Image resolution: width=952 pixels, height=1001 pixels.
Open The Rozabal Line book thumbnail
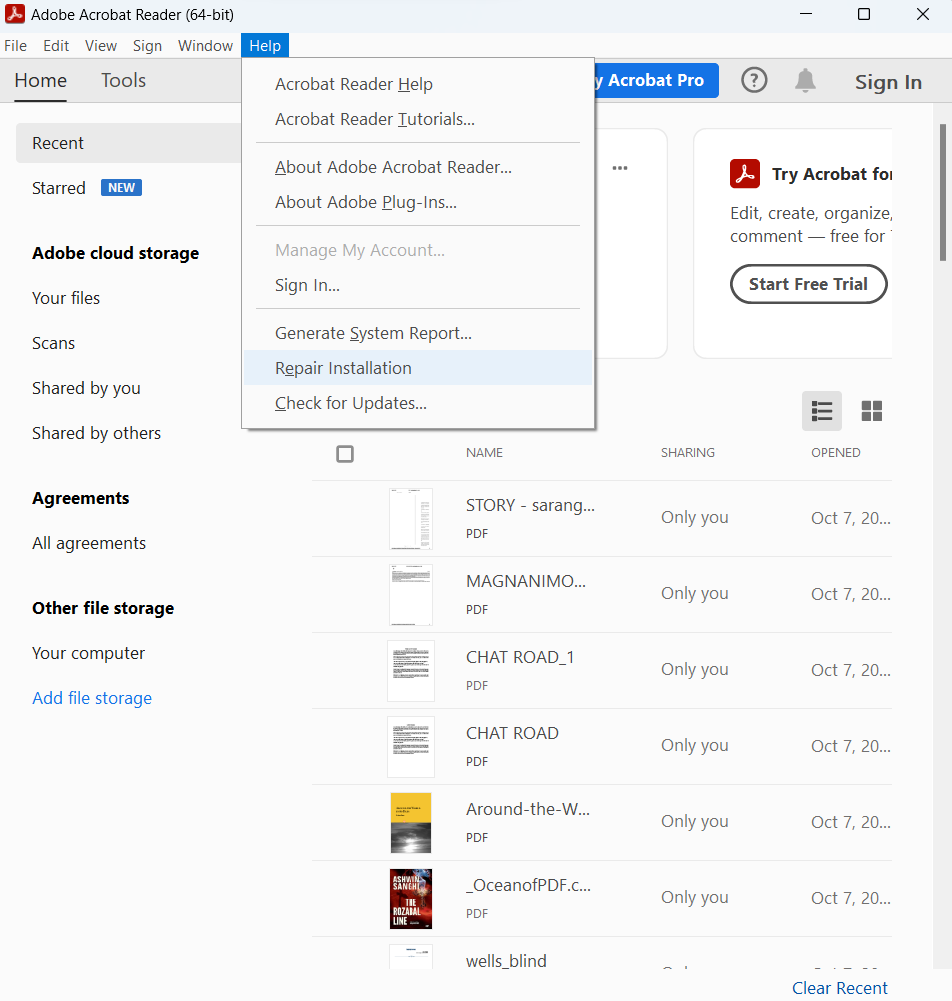pos(411,898)
